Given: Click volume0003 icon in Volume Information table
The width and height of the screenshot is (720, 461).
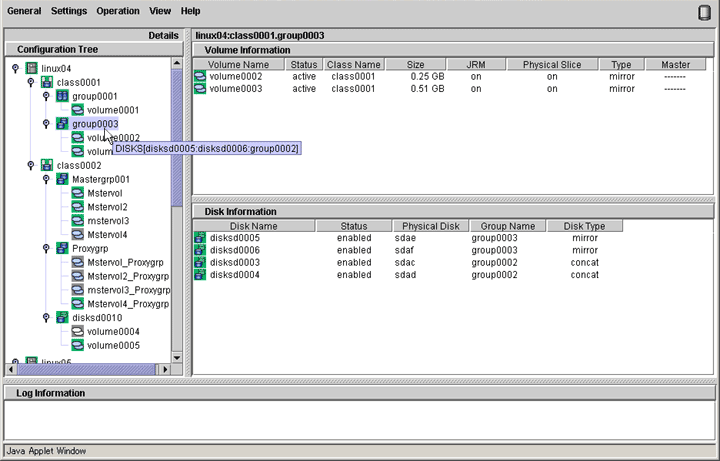Looking at the screenshot, I should click(200, 89).
